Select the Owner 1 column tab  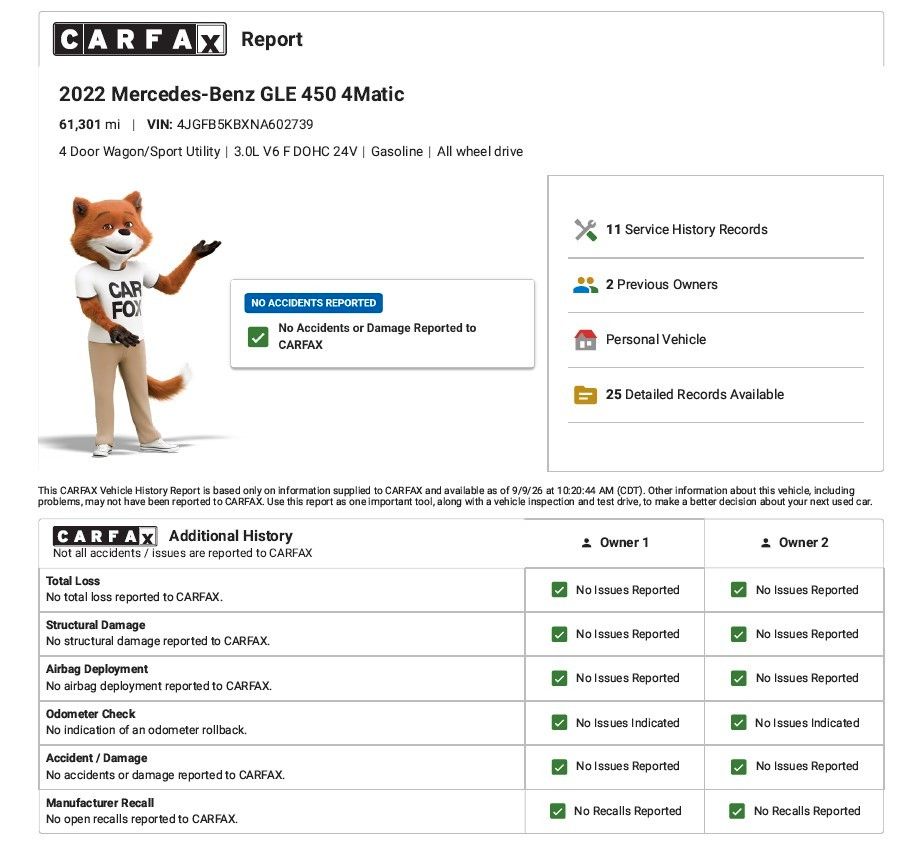point(615,543)
